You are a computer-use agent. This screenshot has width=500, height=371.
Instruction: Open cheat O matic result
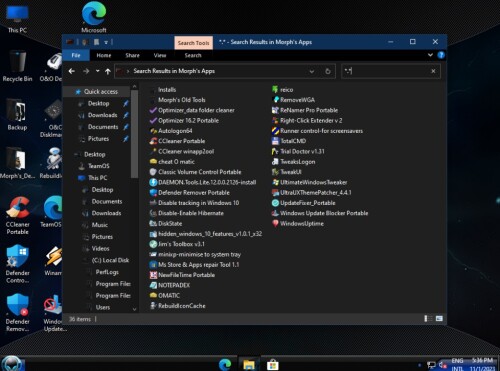[172, 162]
